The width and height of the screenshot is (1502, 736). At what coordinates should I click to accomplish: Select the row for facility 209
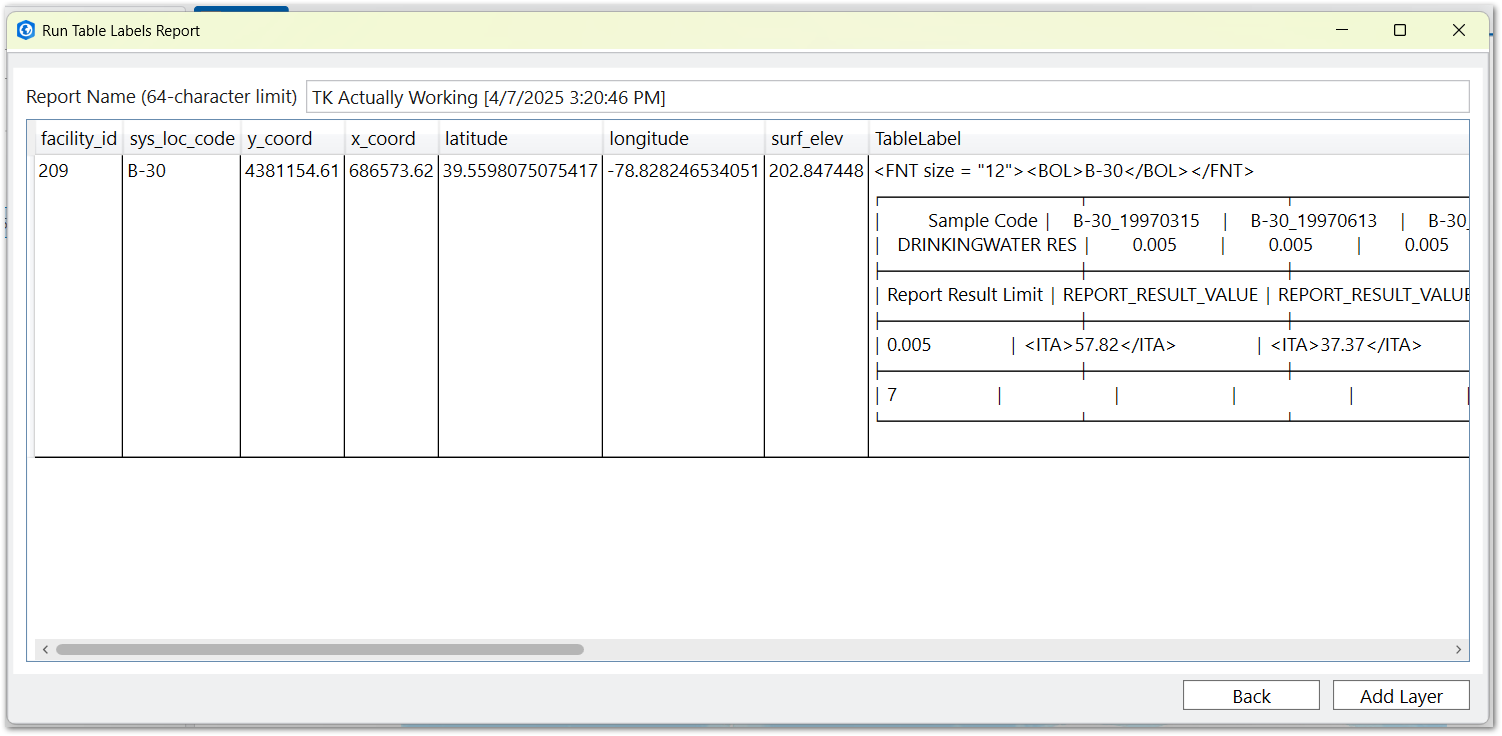[x=54, y=170]
